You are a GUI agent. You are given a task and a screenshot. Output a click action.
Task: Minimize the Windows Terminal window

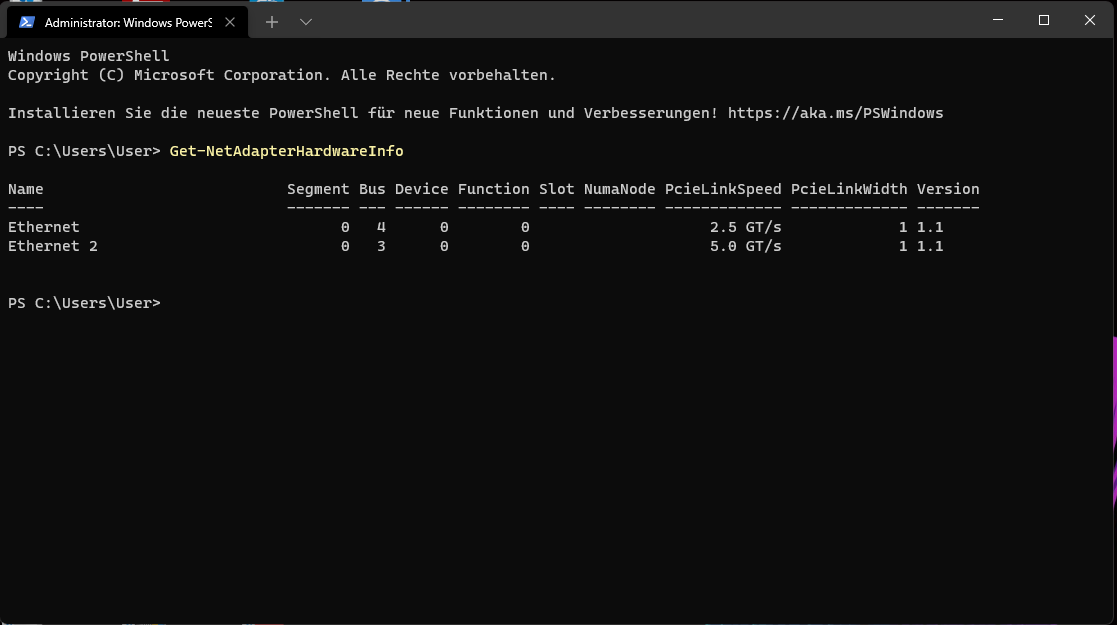click(998, 20)
